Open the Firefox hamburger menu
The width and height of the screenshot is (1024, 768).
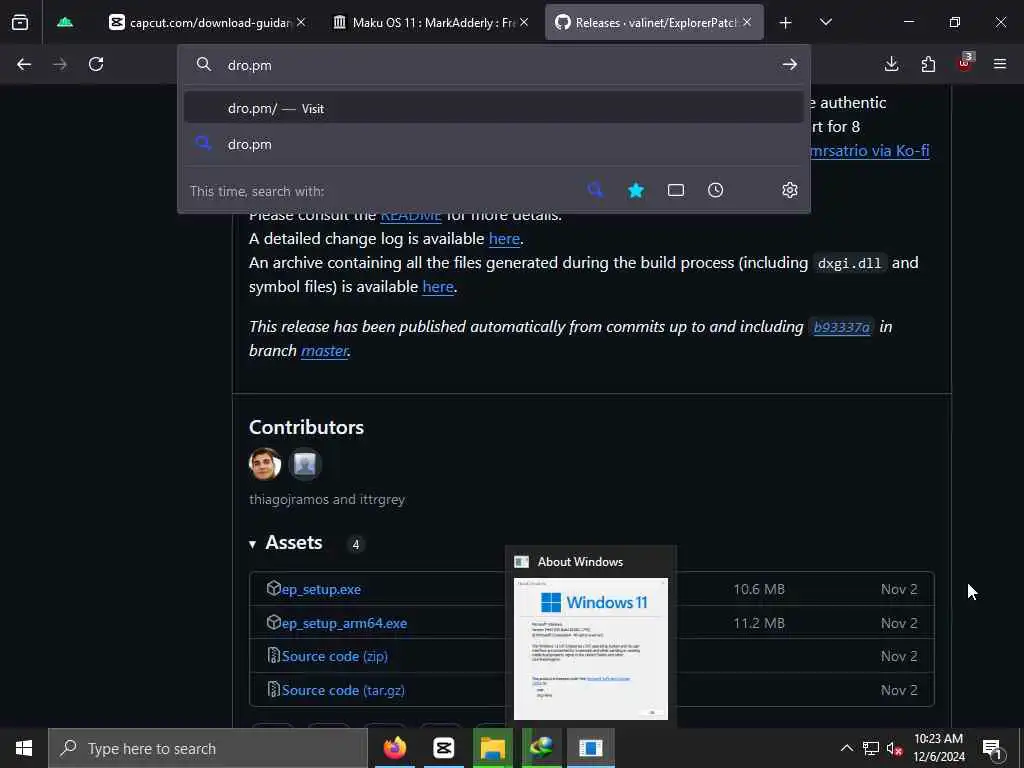click(1000, 64)
